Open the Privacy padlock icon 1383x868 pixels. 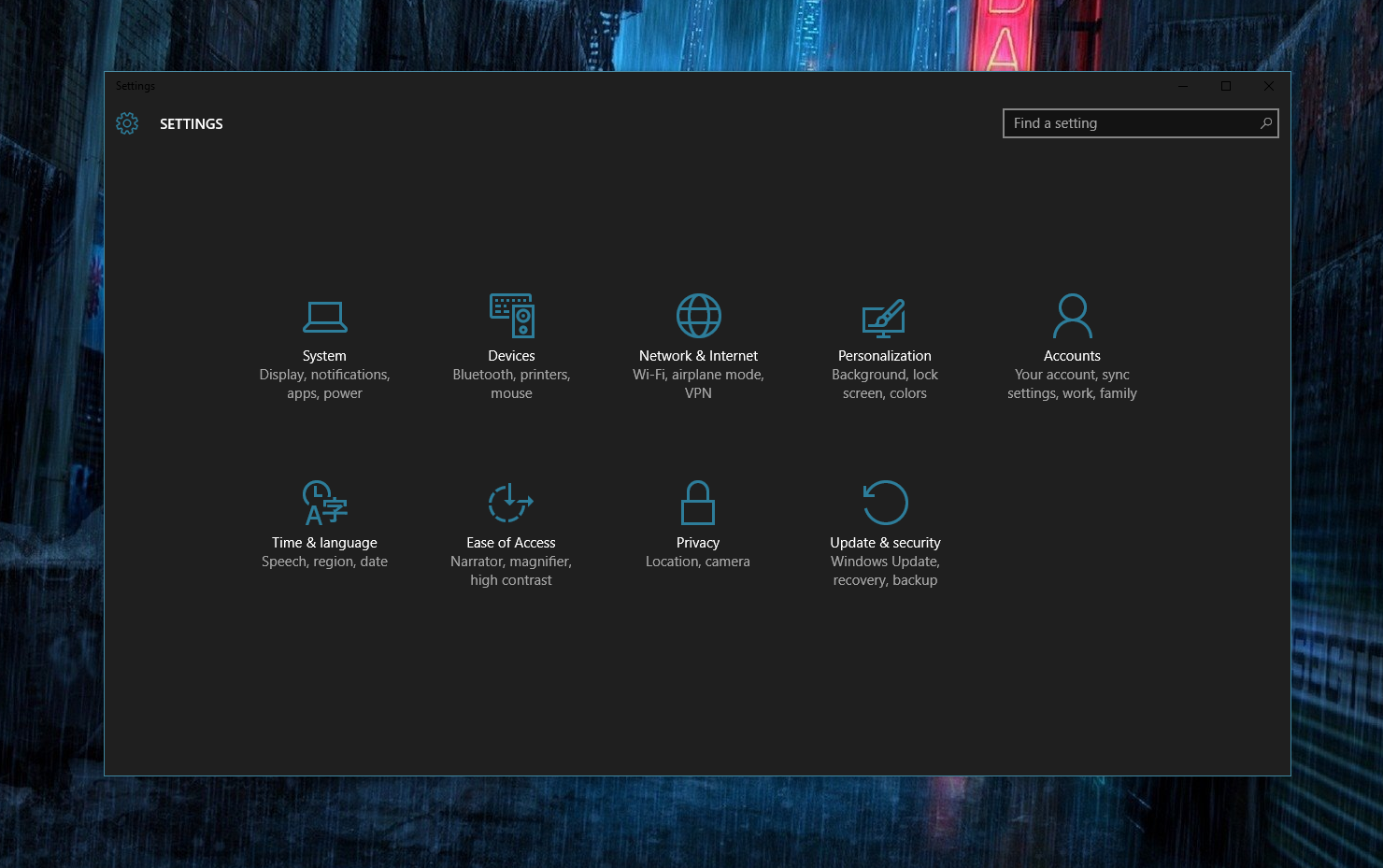(x=698, y=503)
